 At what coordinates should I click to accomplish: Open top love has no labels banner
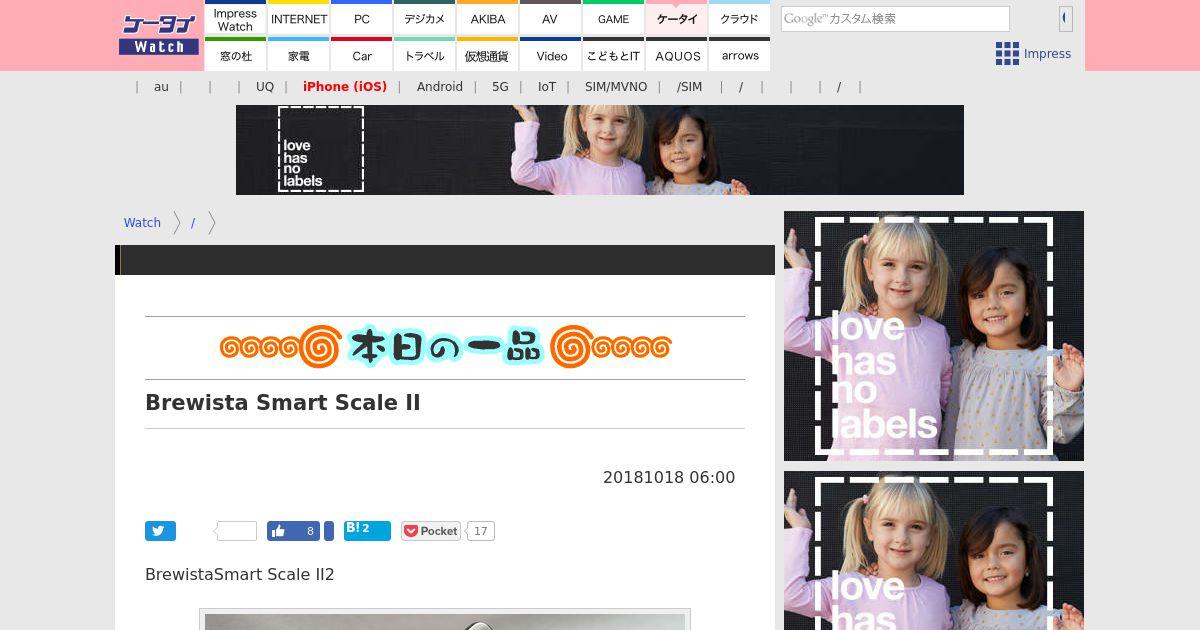(600, 150)
